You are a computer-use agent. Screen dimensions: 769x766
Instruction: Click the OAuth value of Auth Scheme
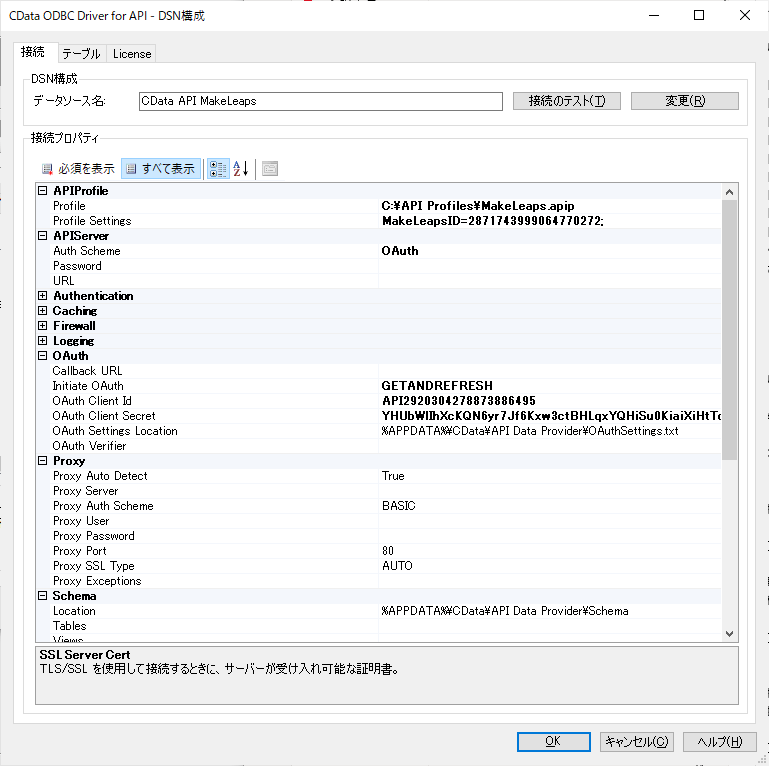(400, 251)
